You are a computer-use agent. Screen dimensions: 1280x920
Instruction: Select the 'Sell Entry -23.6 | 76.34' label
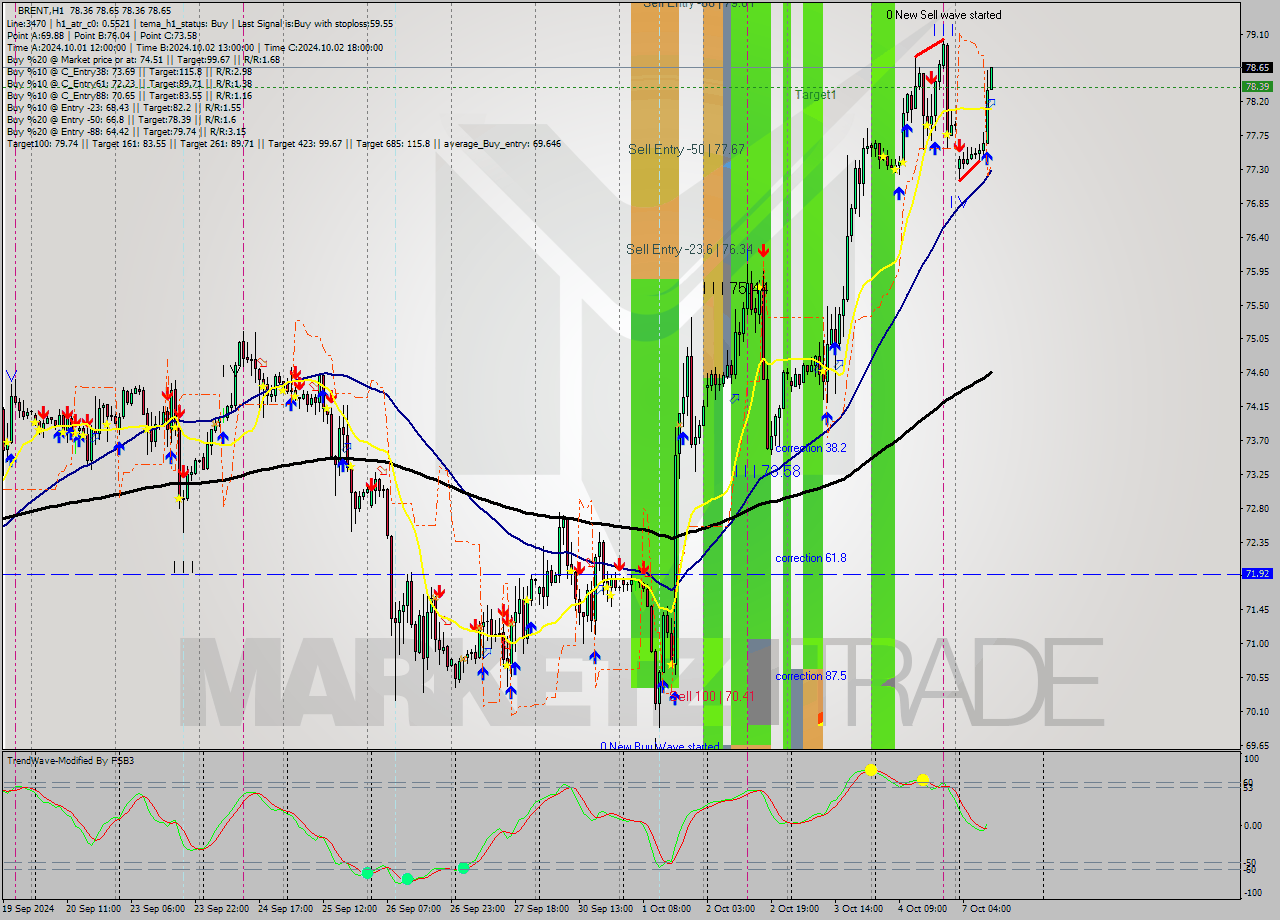[689, 249]
